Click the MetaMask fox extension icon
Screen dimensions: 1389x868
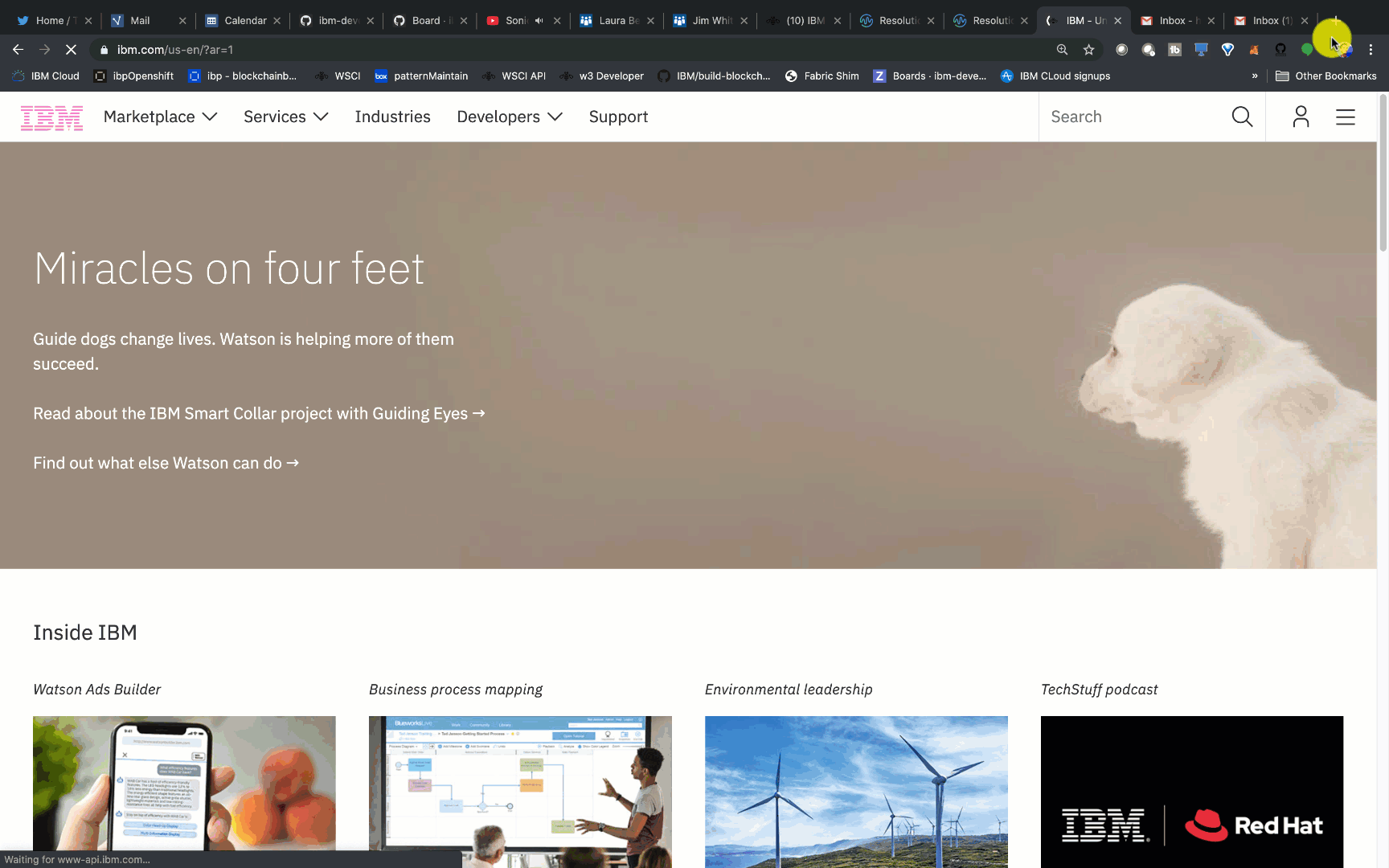[x=1254, y=50]
